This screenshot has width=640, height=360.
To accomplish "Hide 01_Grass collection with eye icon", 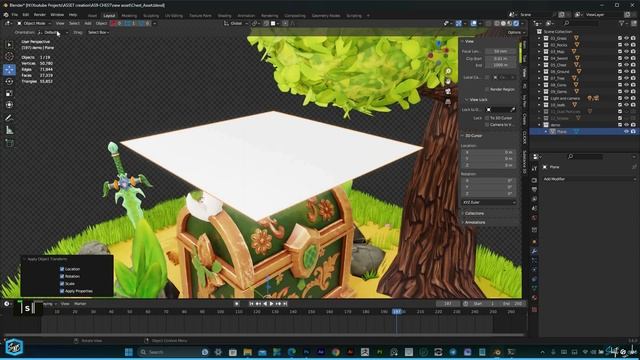I will [627, 38].
